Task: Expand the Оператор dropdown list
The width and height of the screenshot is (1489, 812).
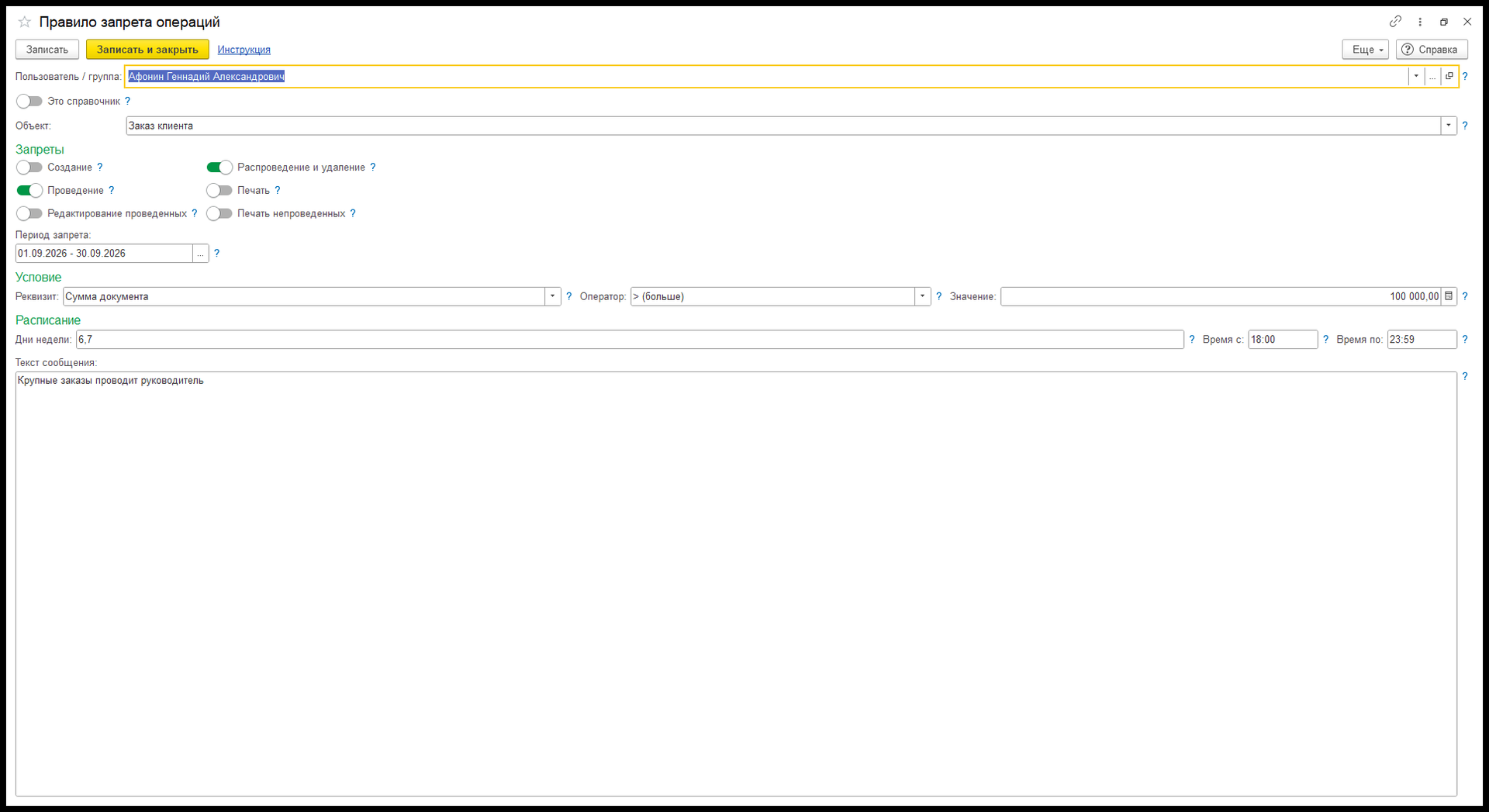Action: [x=922, y=296]
